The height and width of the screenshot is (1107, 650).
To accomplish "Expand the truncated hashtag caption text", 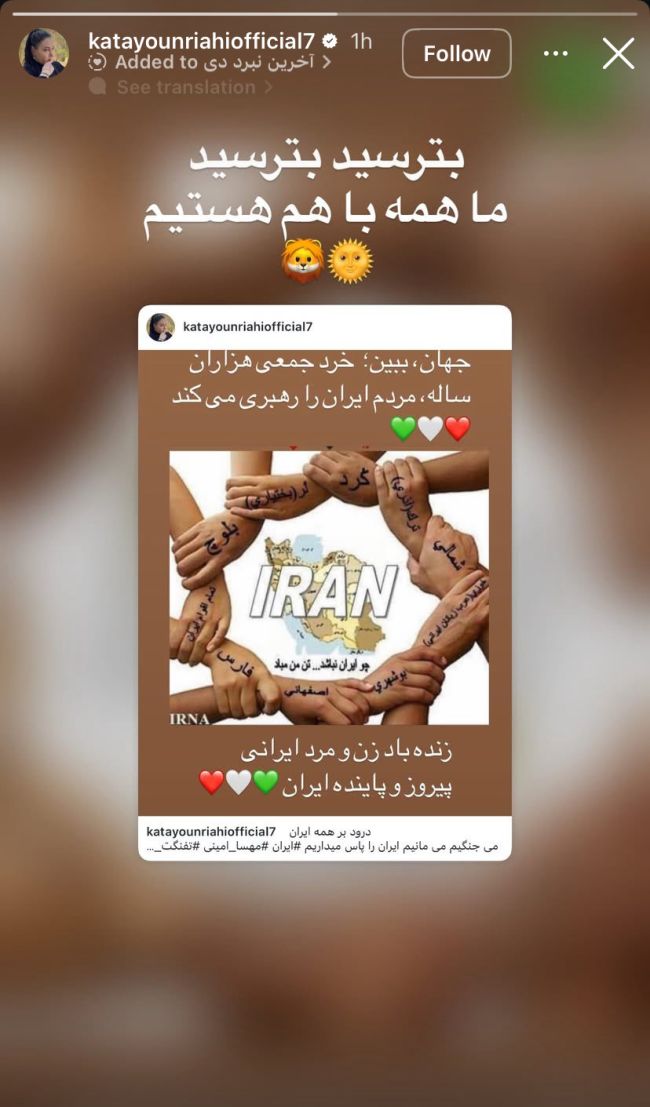I will pos(322,846).
